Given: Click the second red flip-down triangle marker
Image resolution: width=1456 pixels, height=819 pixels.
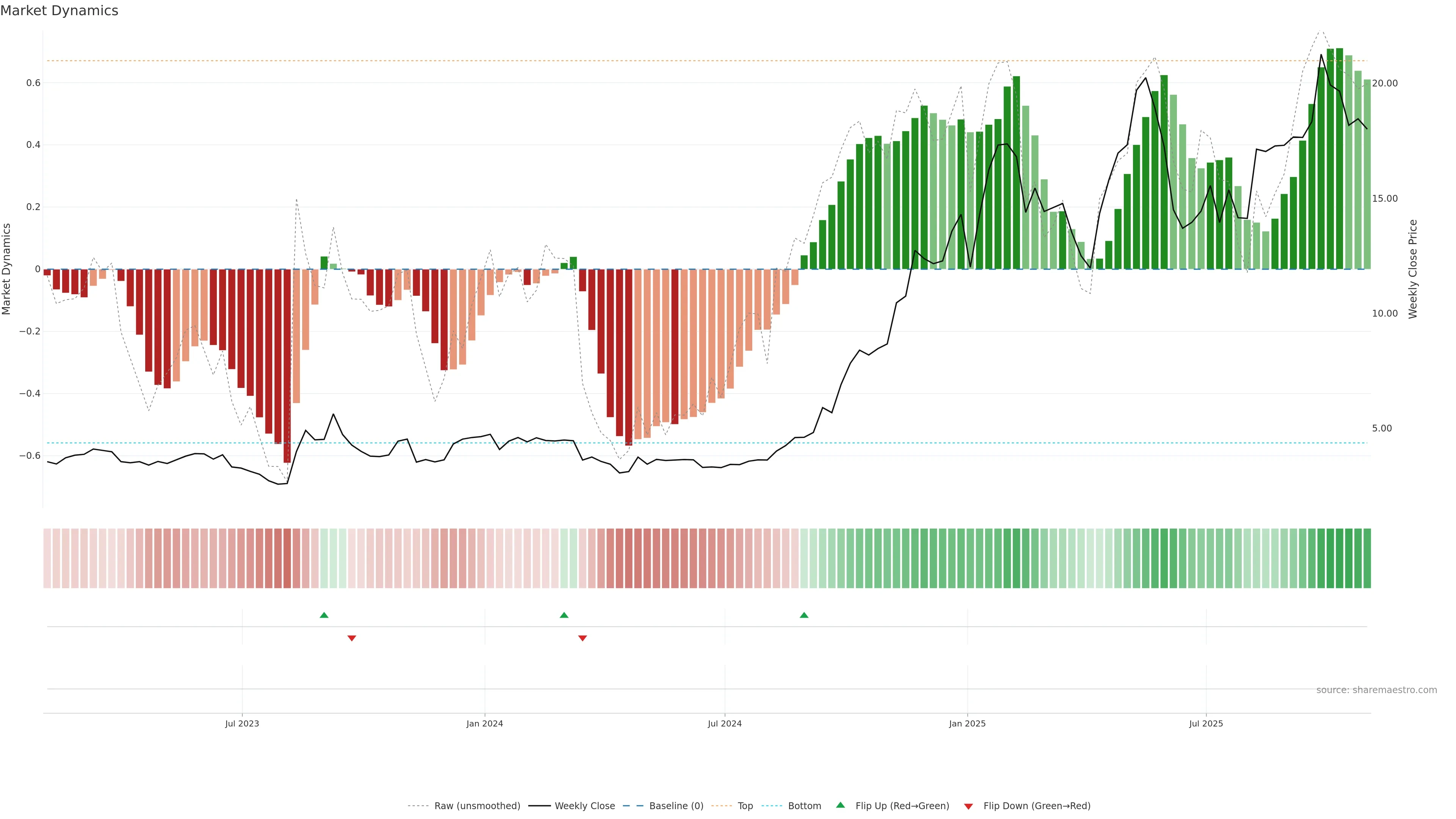Looking at the screenshot, I should (x=583, y=638).
